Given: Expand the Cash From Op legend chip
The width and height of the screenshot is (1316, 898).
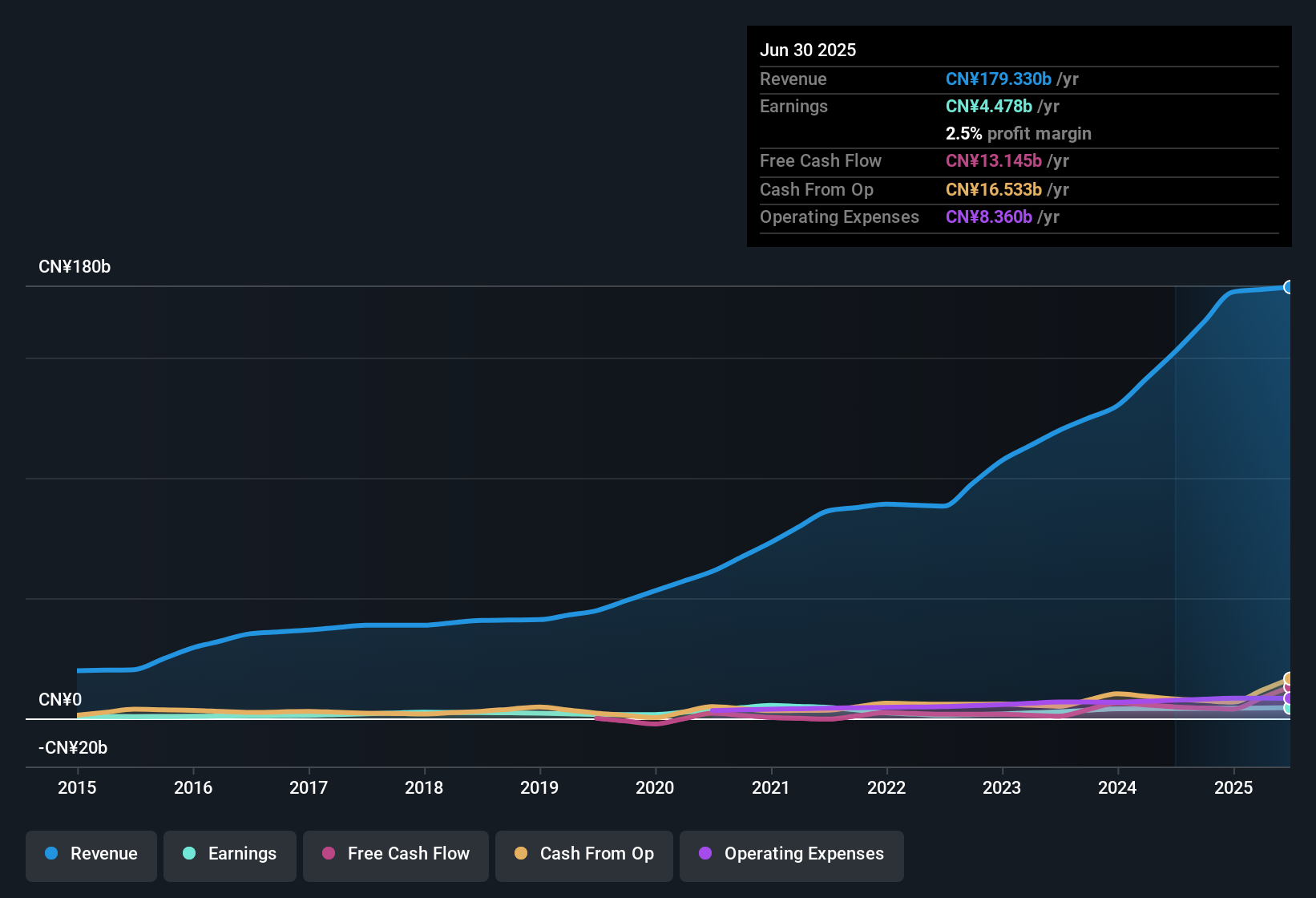Looking at the screenshot, I should tap(583, 854).
